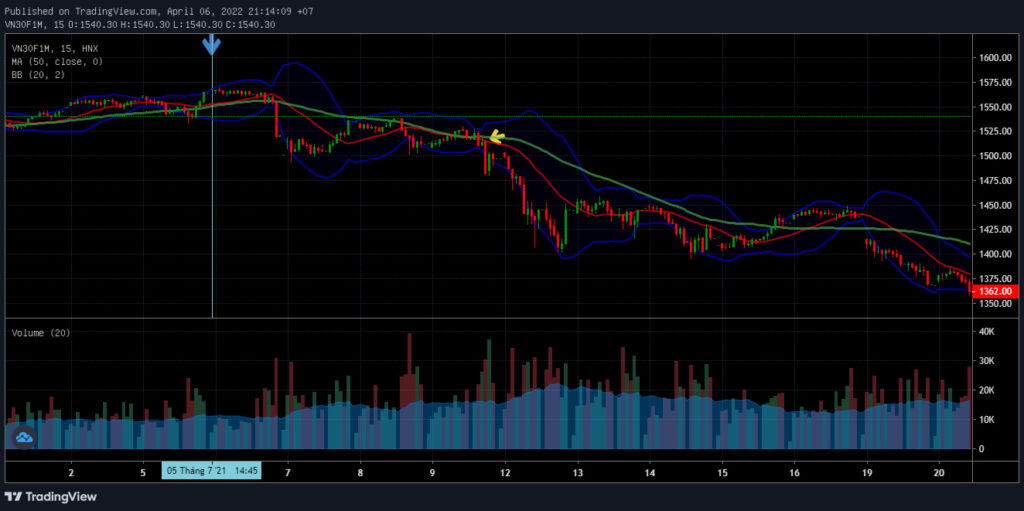Screen dimensions: 1024x511
Task: Click the 1450.00 price axis label
Action: point(993,205)
